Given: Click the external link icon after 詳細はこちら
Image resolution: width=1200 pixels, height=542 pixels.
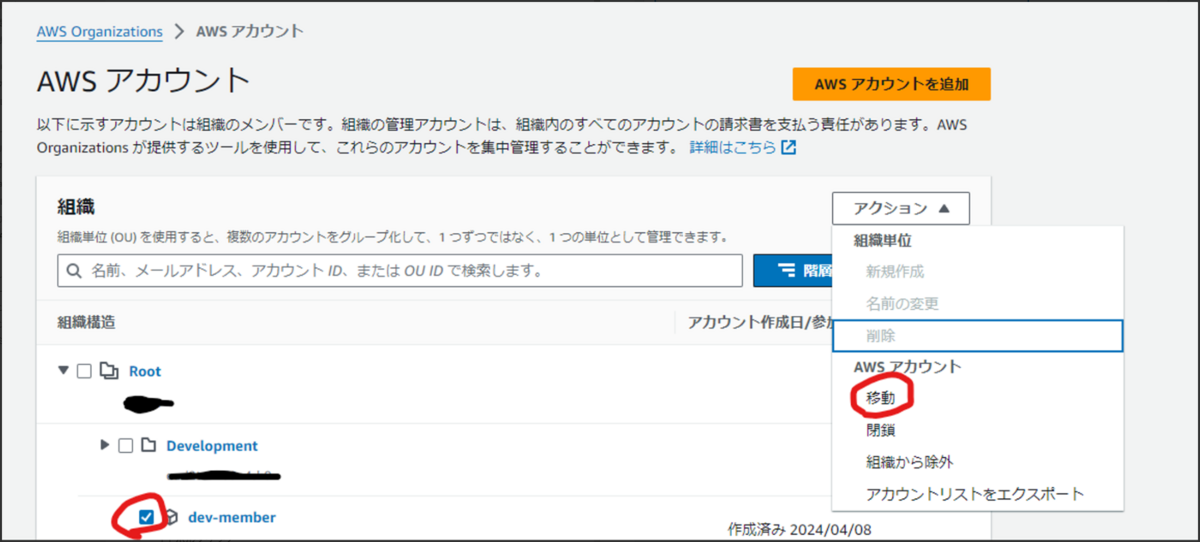Looking at the screenshot, I should point(788,148).
